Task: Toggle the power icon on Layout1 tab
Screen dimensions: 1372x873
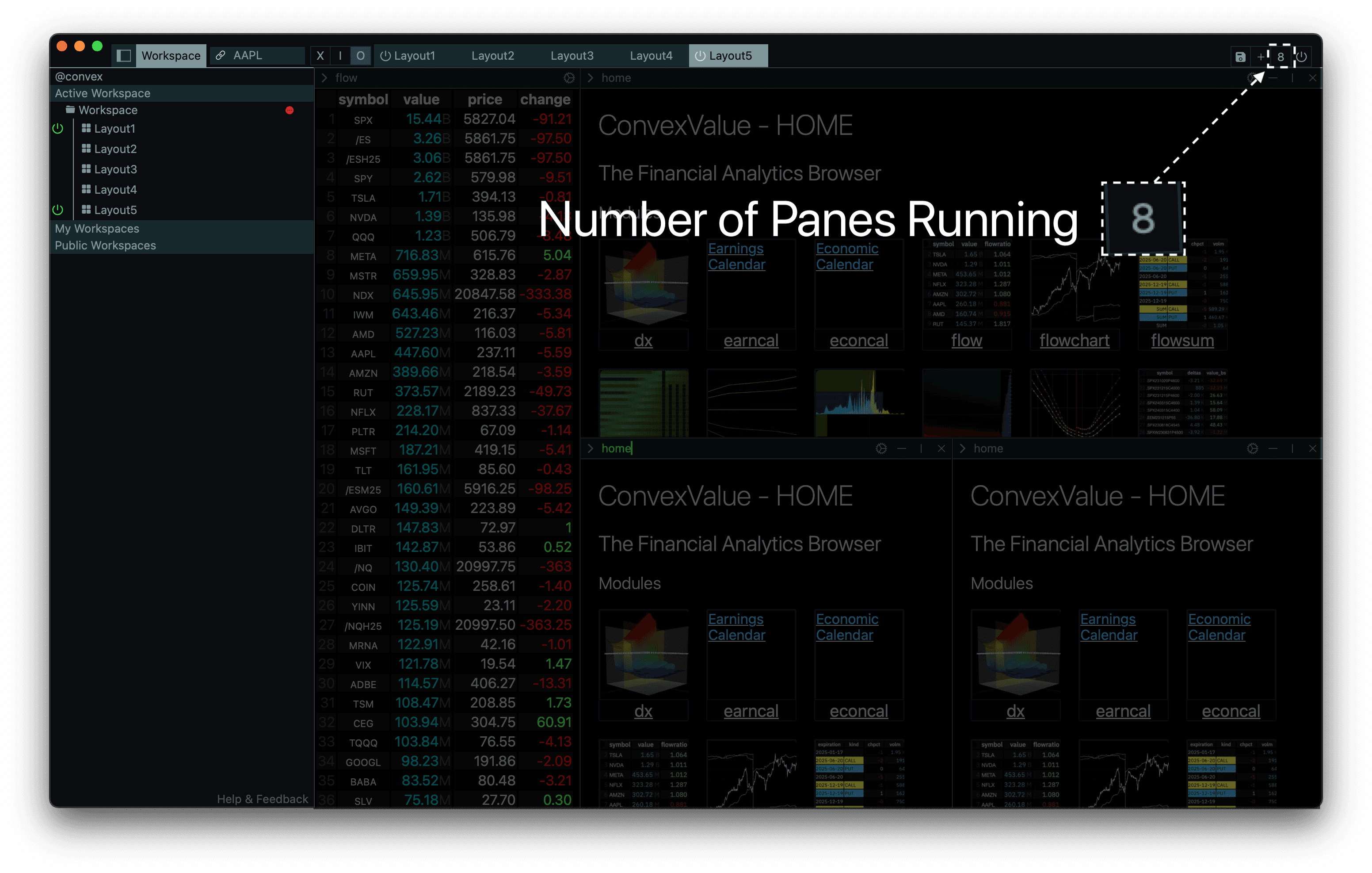Action: pos(385,56)
